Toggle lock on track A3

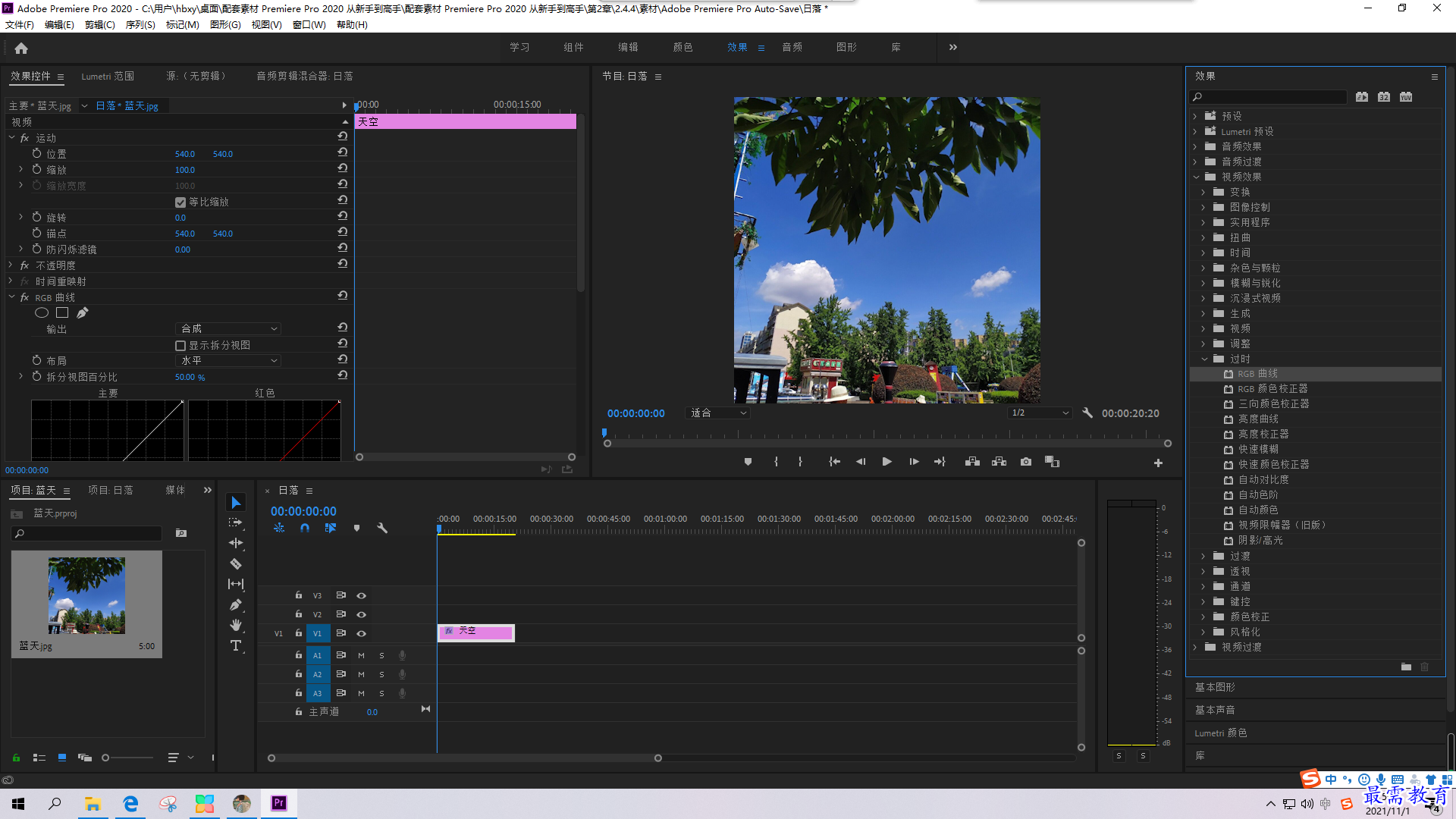point(299,693)
